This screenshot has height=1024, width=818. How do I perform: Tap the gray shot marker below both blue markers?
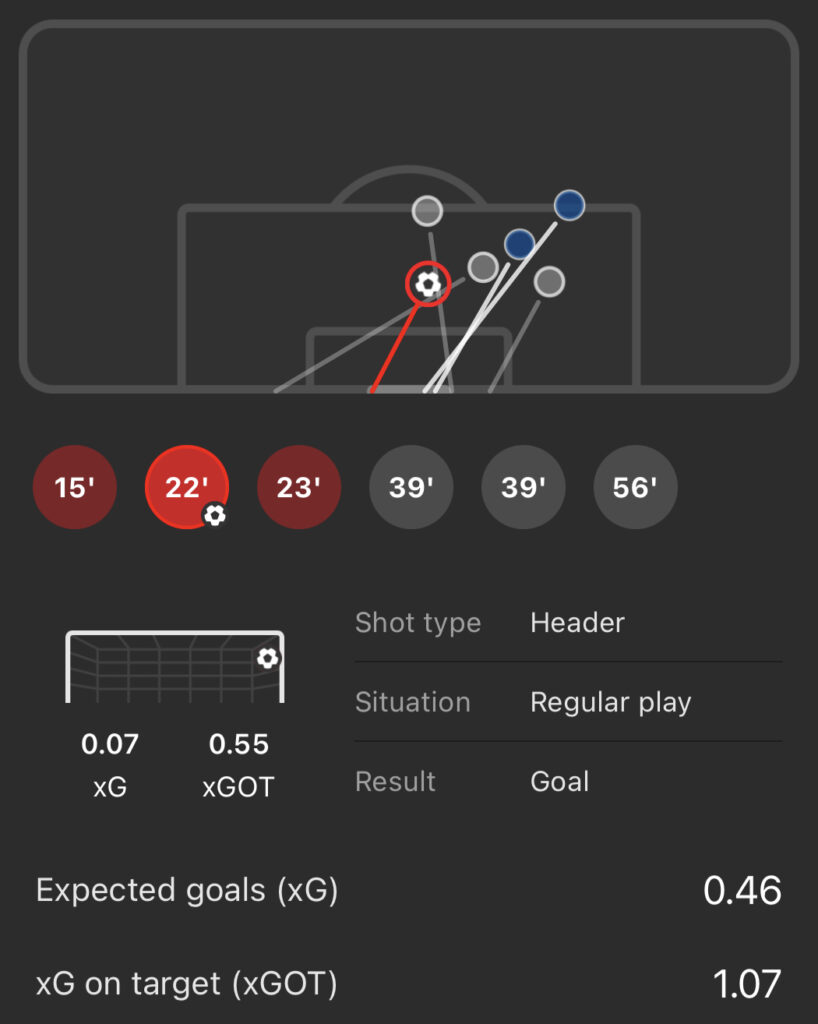pos(549,282)
